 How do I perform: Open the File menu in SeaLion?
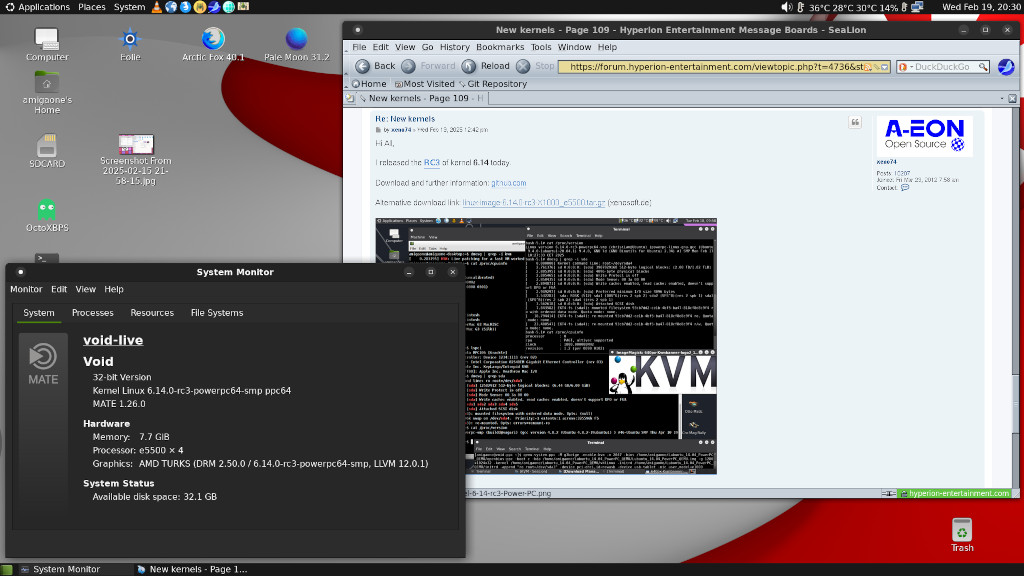359,47
